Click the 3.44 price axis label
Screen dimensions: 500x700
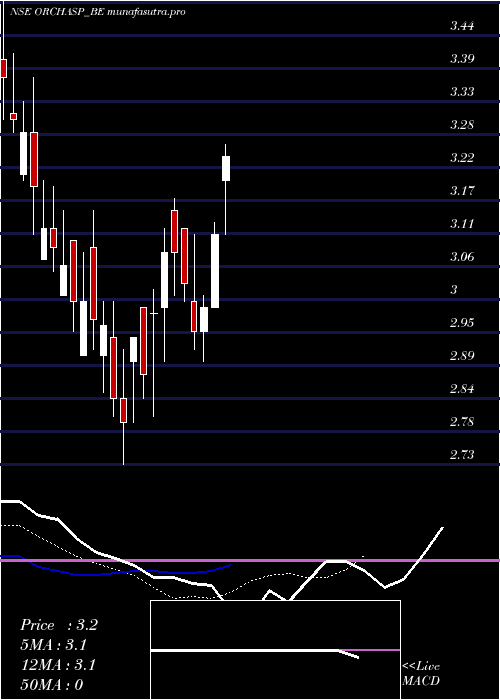point(462,26)
